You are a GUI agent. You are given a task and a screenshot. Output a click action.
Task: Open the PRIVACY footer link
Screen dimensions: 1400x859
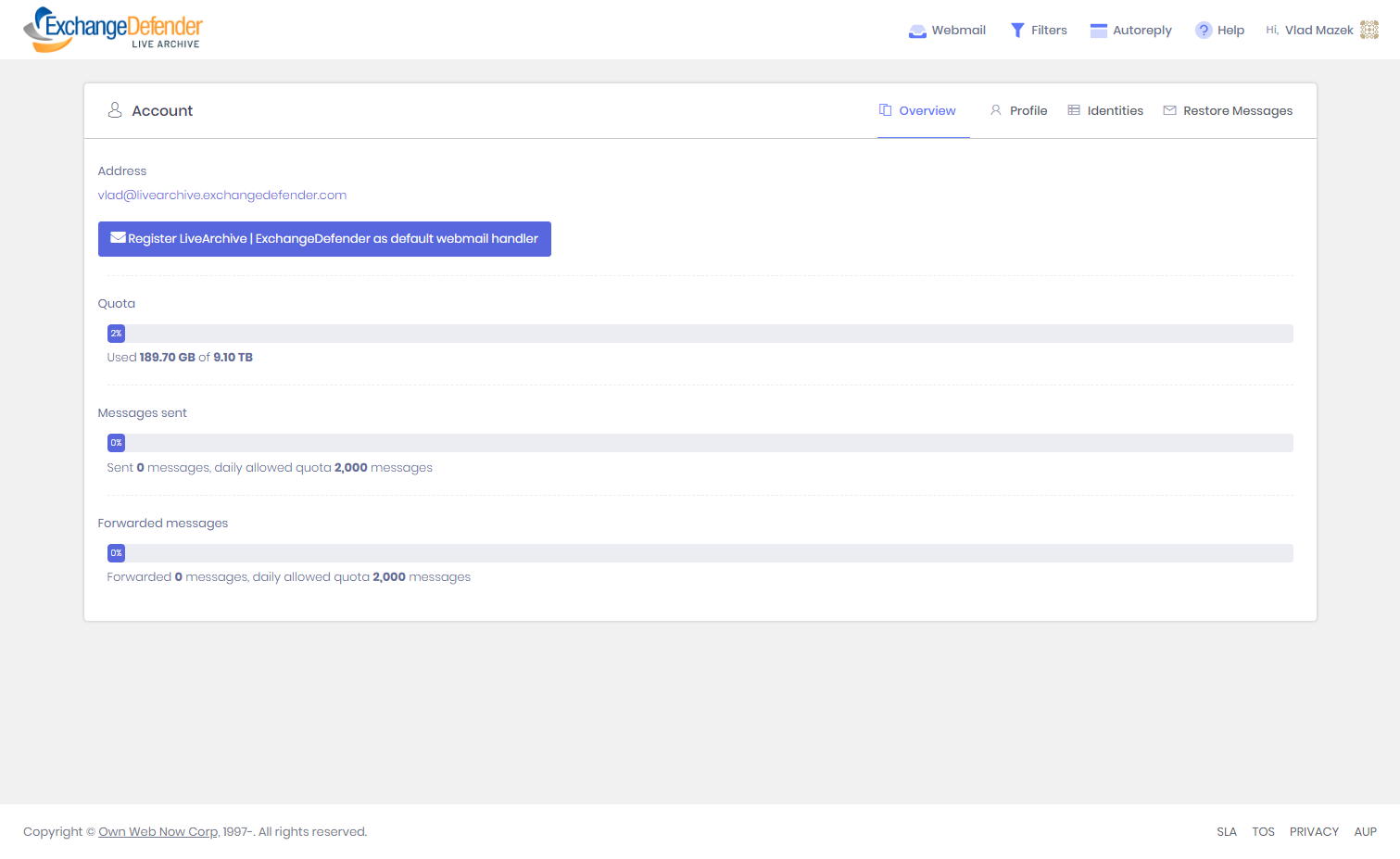[x=1314, y=832]
